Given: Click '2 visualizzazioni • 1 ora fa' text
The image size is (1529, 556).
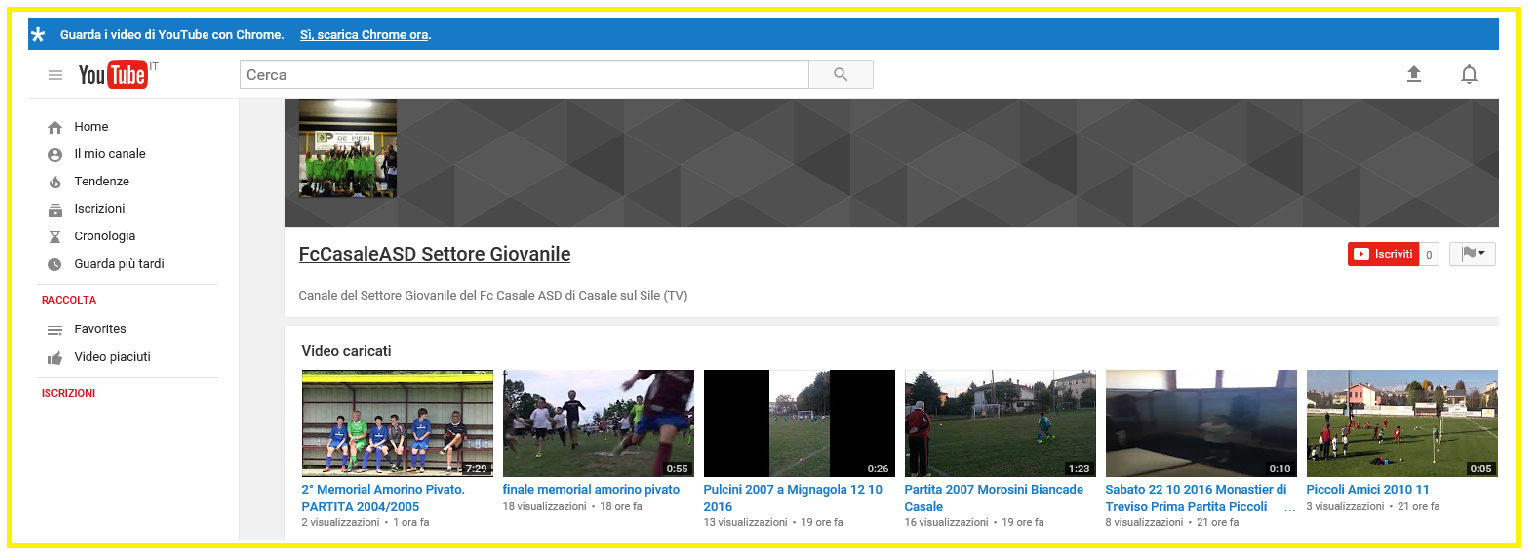Looking at the screenshot, I should point(366,522).
